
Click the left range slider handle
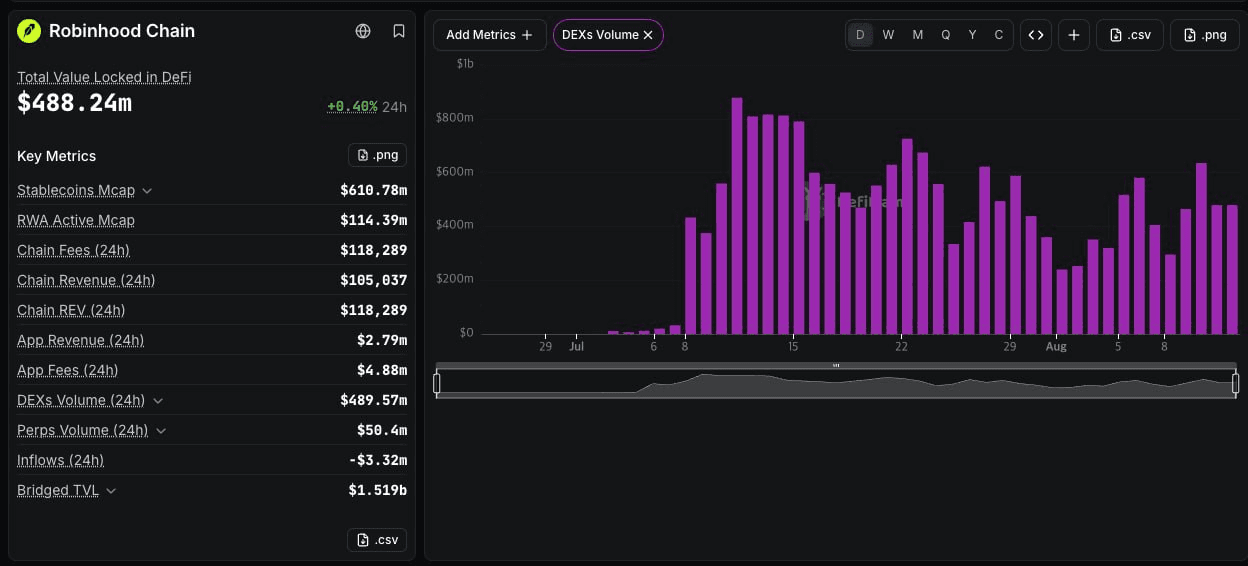437,383
